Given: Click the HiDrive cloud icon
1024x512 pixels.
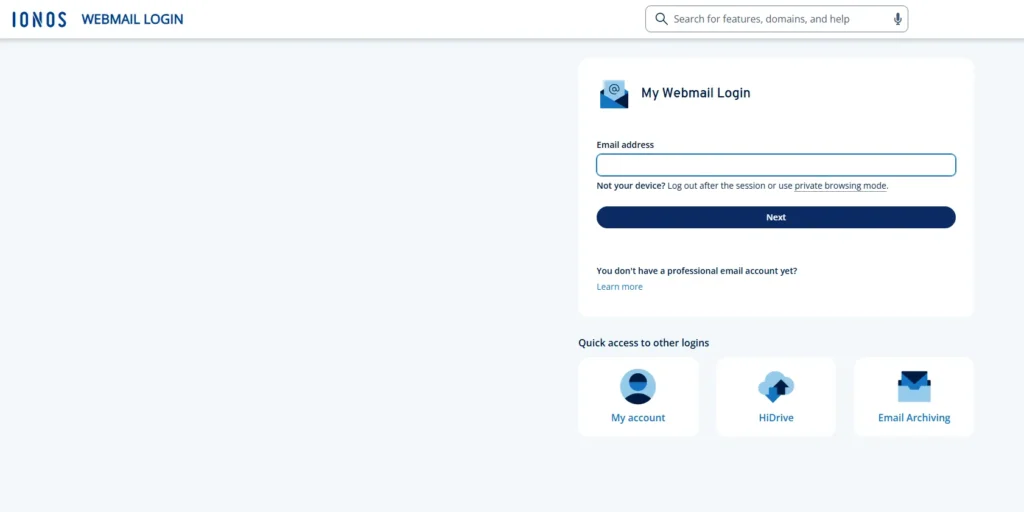Looking at the screenshot, I should pyautogui.click(x=776, y=387).
